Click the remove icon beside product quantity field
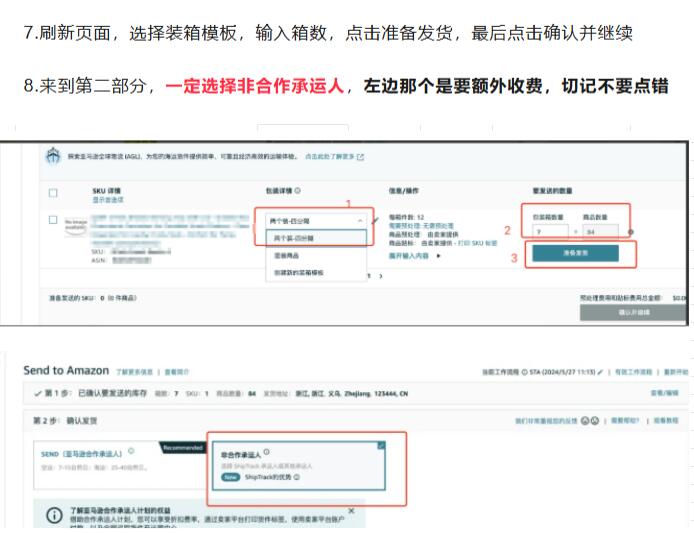This screenshot has height=533, width=694. coord(631,232)
